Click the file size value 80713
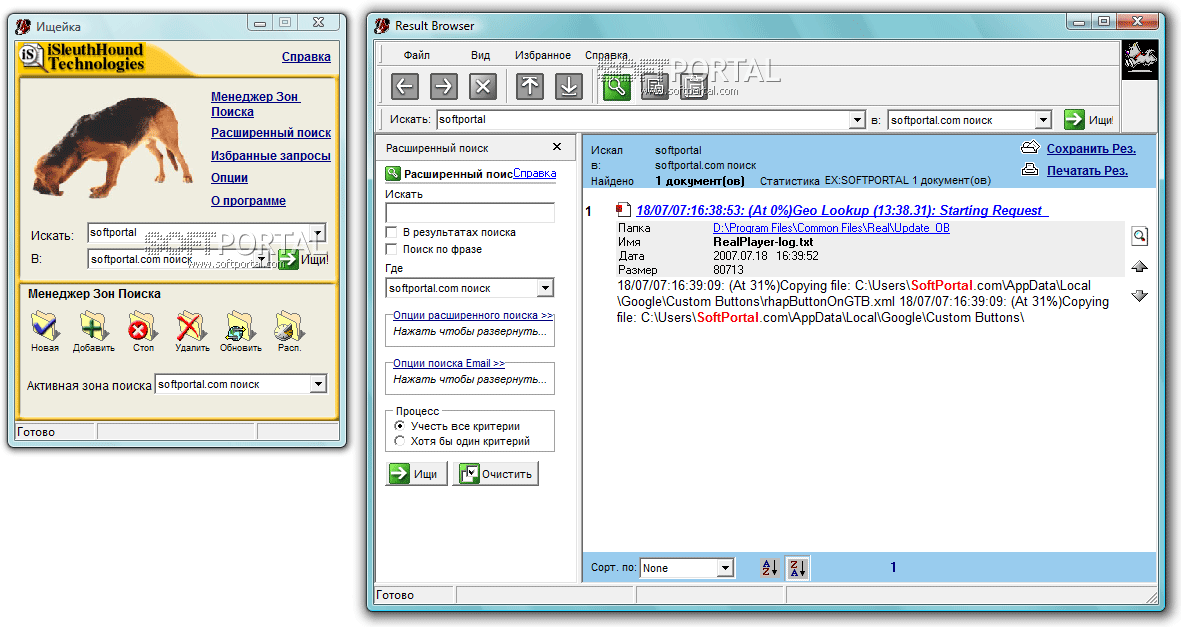The width and height of the screenshot is (1181, 627). (728, 270)
